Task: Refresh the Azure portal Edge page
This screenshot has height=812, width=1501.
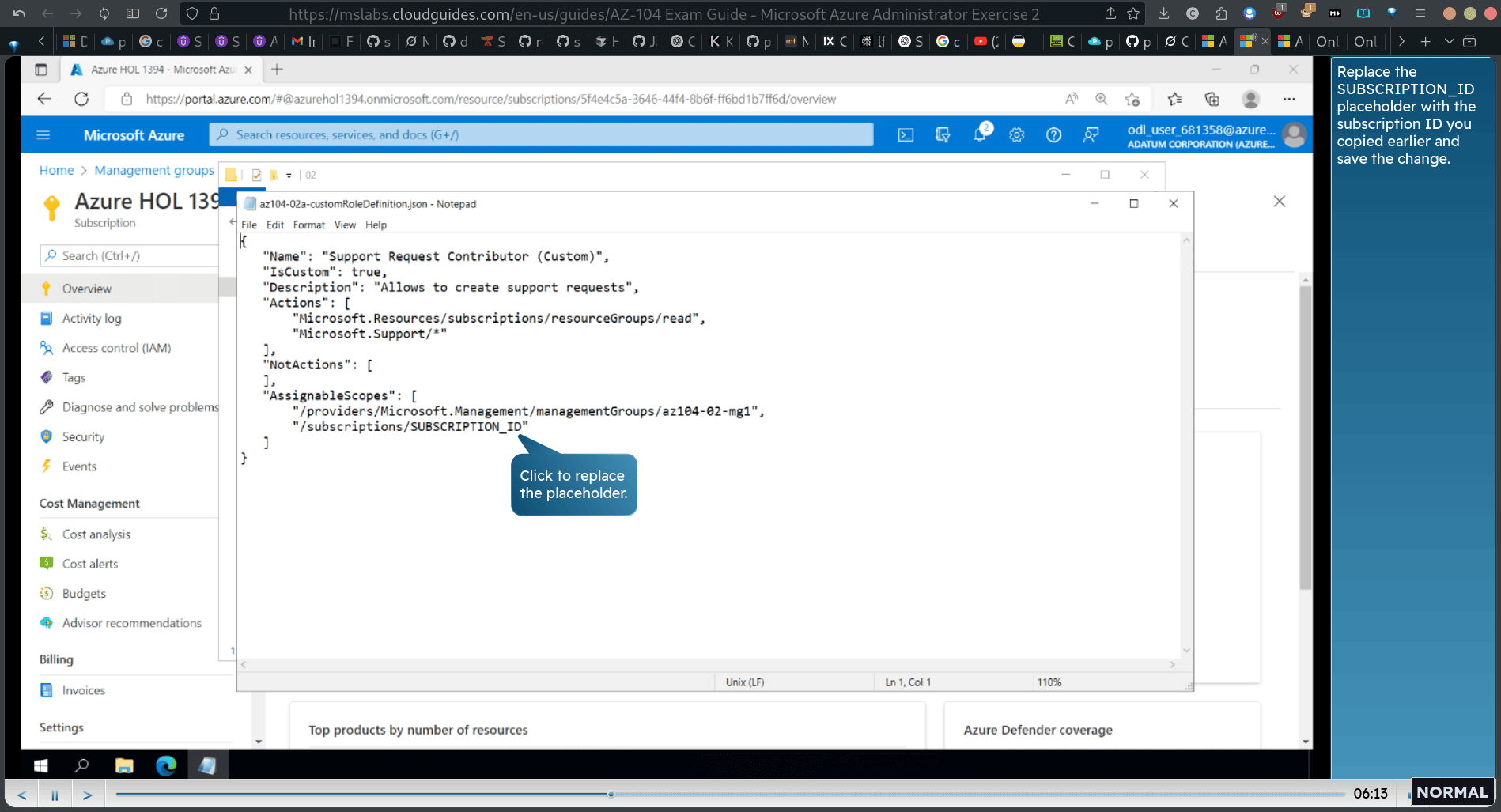Action: coord(81,99)
